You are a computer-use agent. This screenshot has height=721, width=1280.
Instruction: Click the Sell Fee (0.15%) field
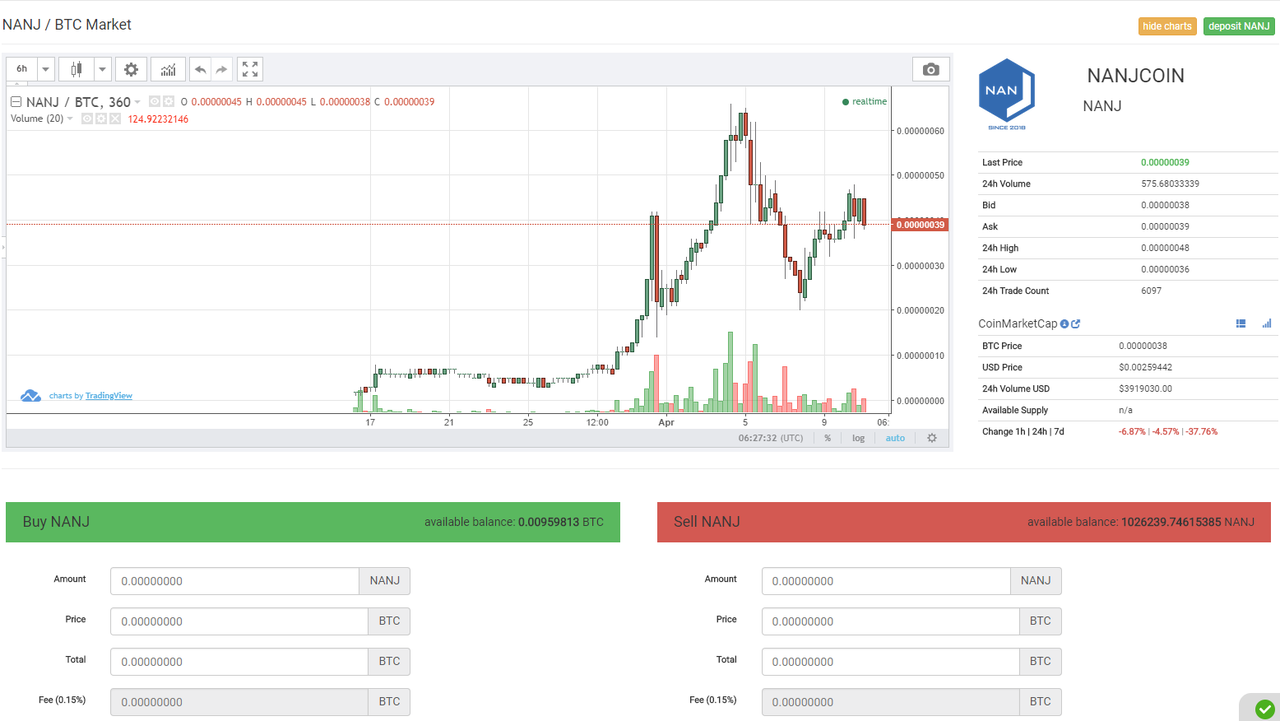(x=891, y=702)
